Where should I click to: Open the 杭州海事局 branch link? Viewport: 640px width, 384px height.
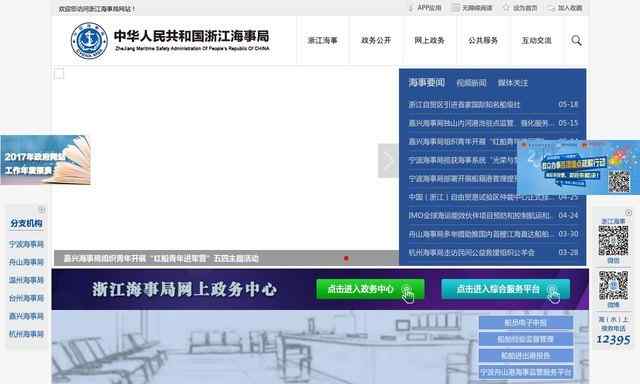[x=27, y=334]
